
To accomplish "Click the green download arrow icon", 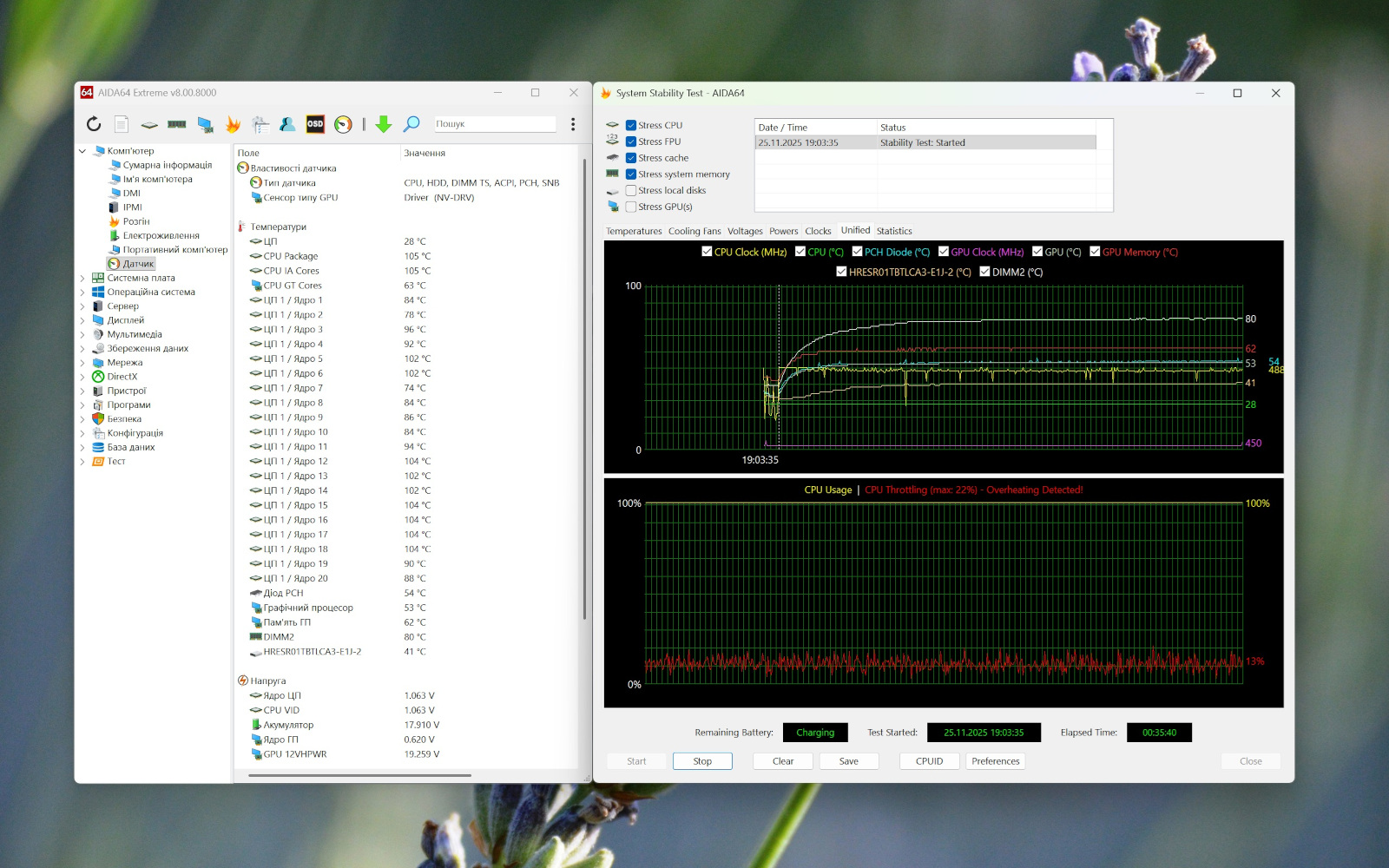I will [x=383, y=124].
